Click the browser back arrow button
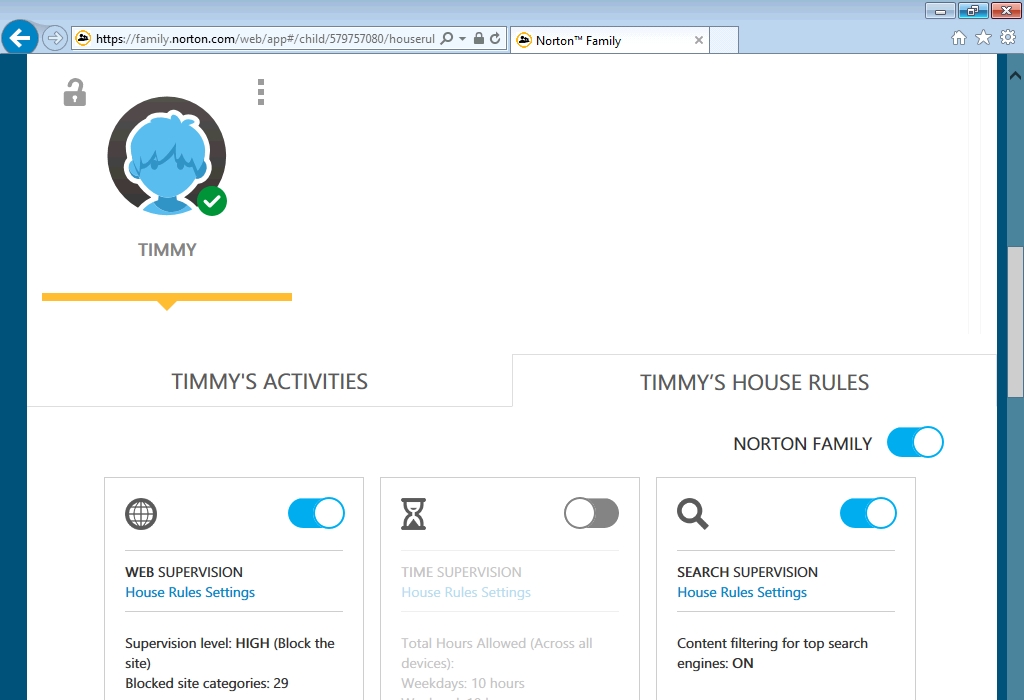The image size is (1024, 700). pos(20,38)
